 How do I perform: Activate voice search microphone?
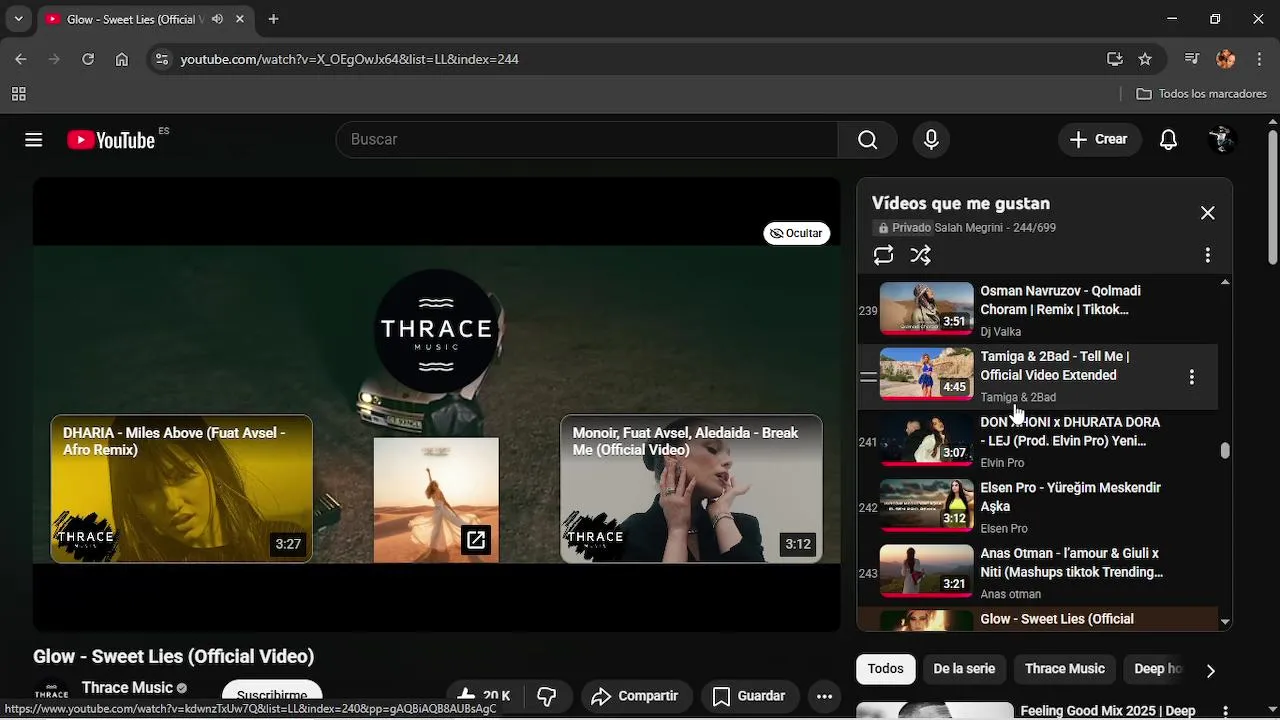pyautogui.click(x=931, y=140)
